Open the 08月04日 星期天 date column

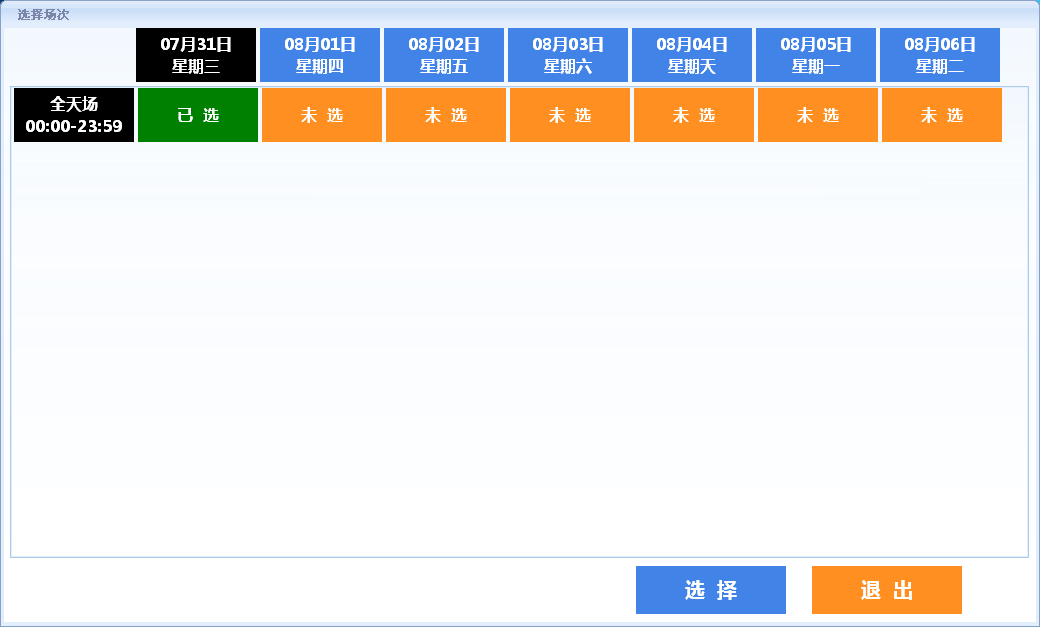tap(692, 55)
